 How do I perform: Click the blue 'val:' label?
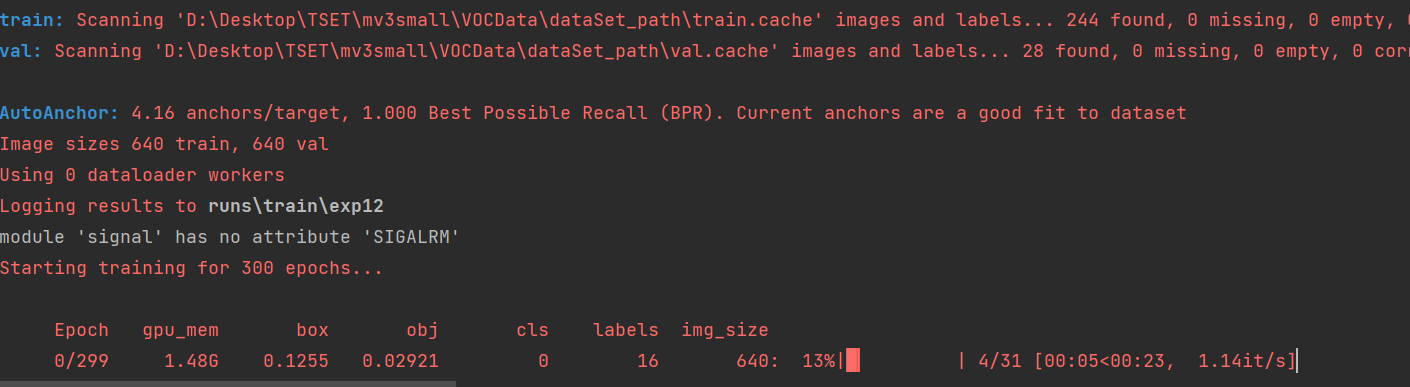pyautogui.click(x=20, y=50)
